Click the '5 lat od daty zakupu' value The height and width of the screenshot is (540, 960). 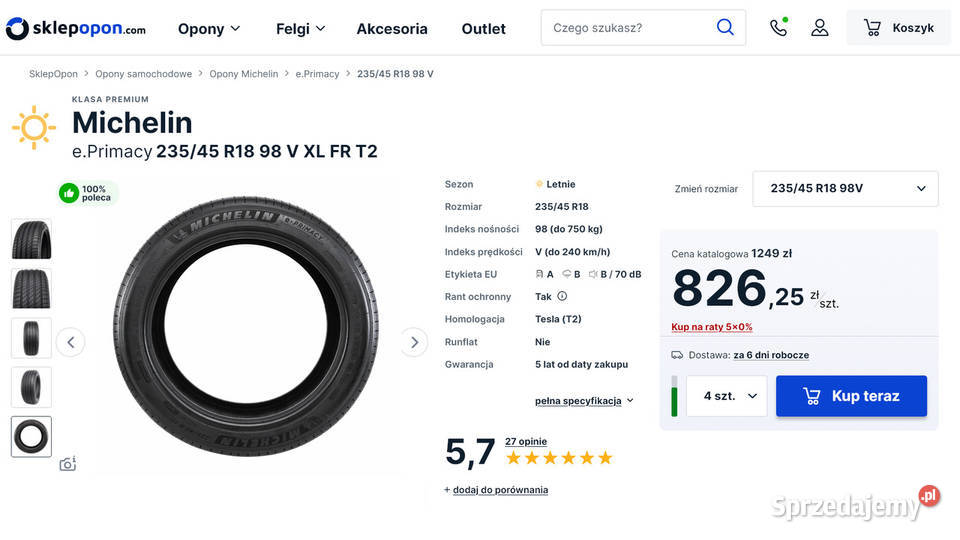coord(581,364)
